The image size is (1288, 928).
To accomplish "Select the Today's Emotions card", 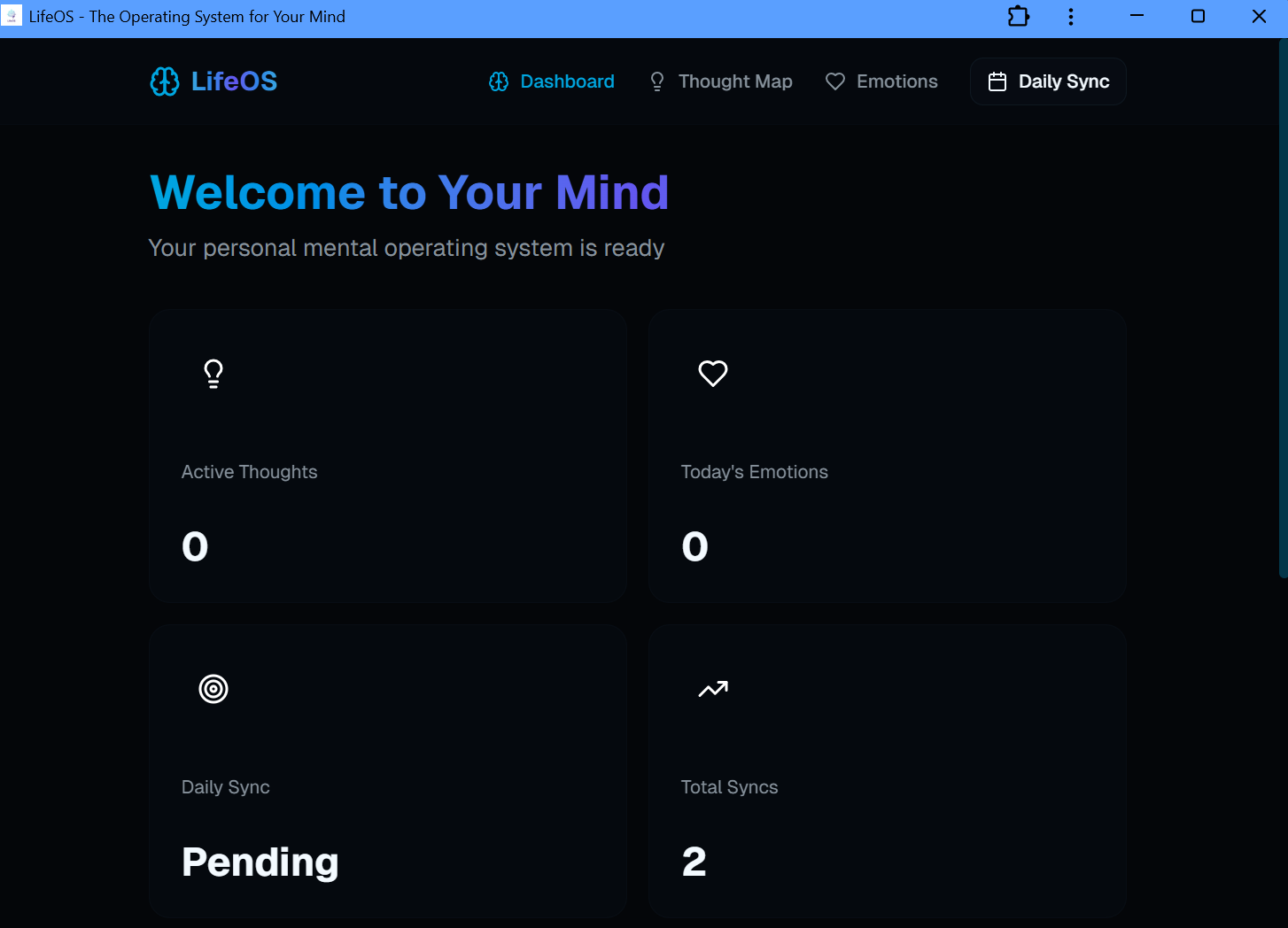I will coord(887,456).
